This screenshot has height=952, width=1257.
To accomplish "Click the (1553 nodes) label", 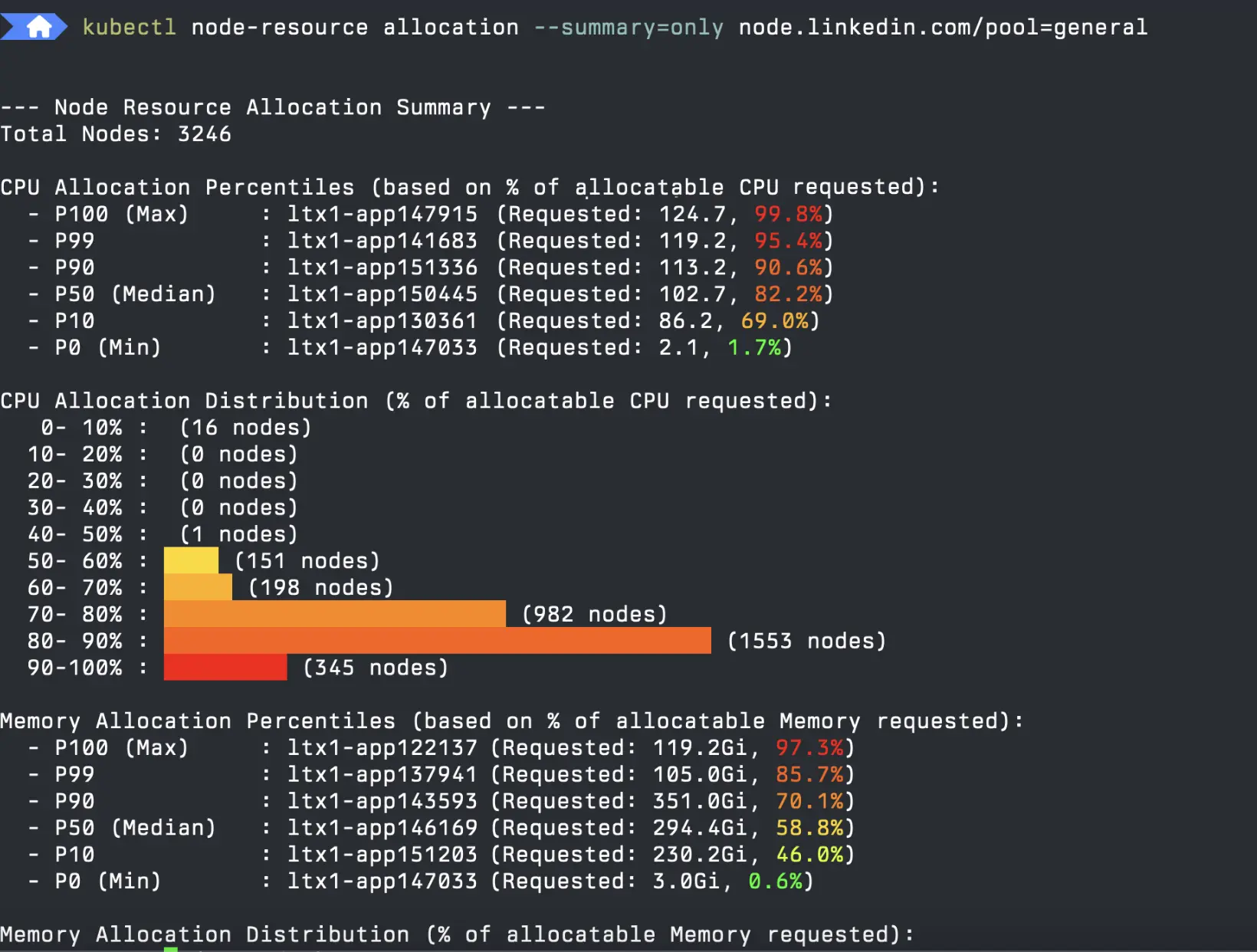I will 806,641.
